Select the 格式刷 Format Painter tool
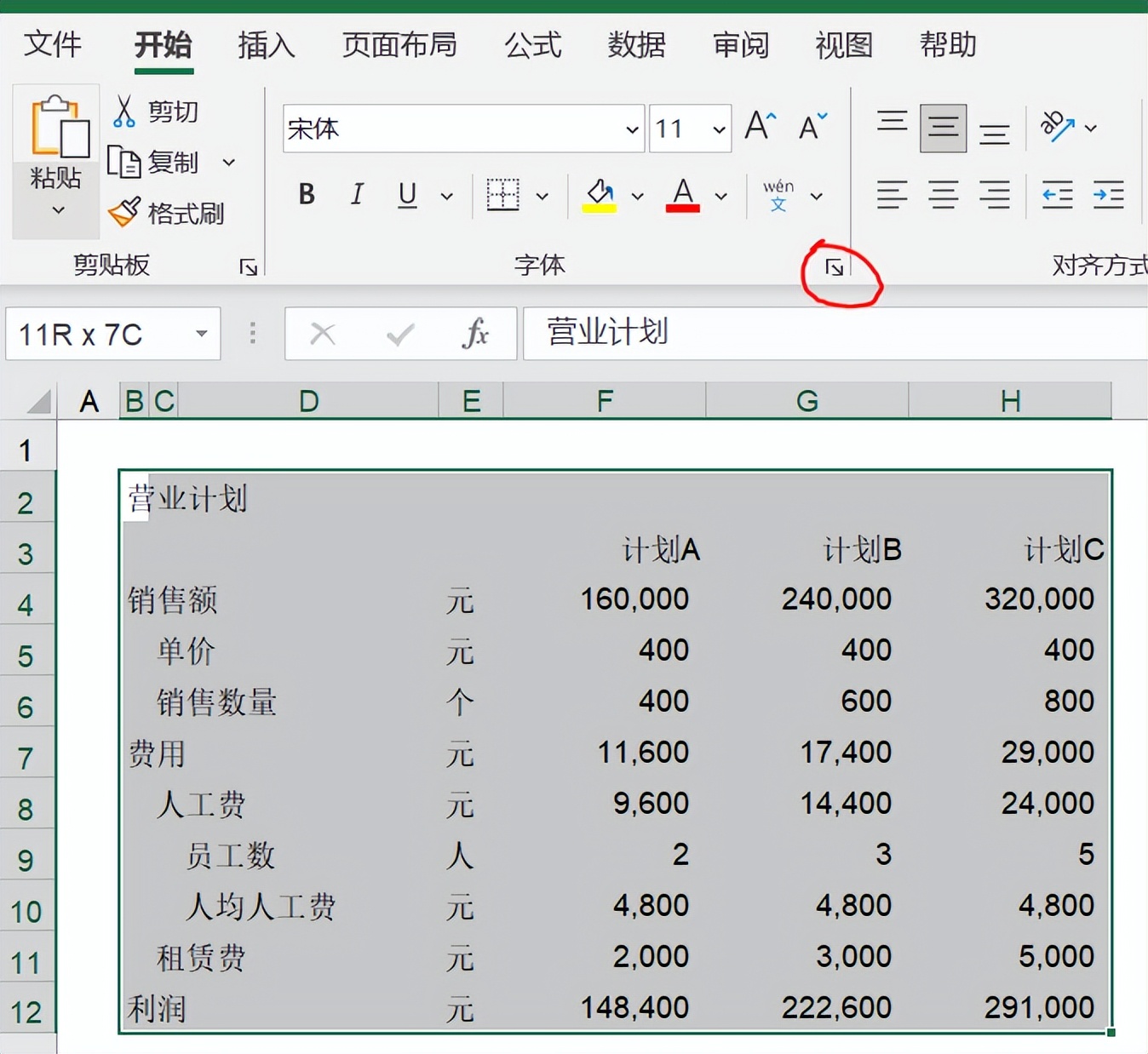 pos(167,214)
